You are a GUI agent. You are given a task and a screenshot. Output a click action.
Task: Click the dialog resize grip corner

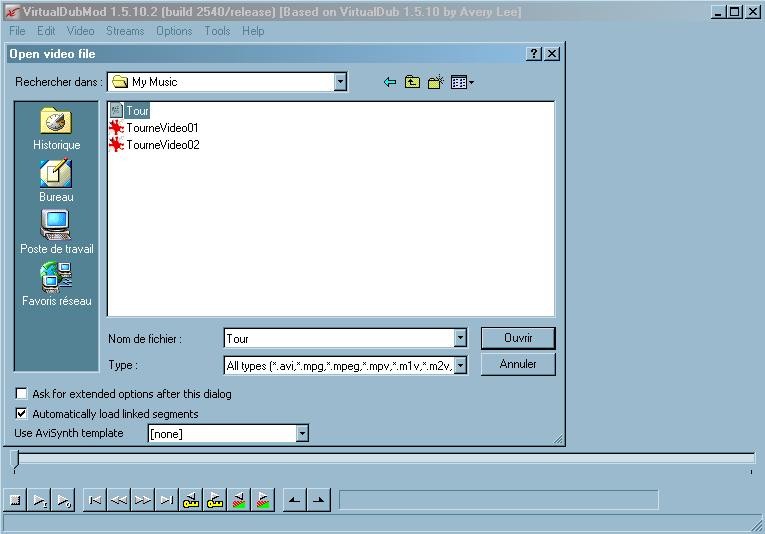tap(559, 439)
